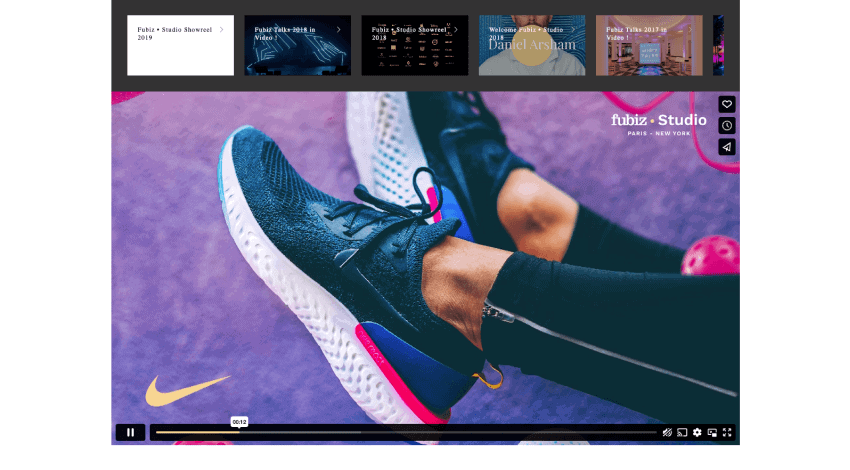Viewport: 850px width, 470px height.
Task: Seek to the middle of the progress bar
Action: point(407,432)
